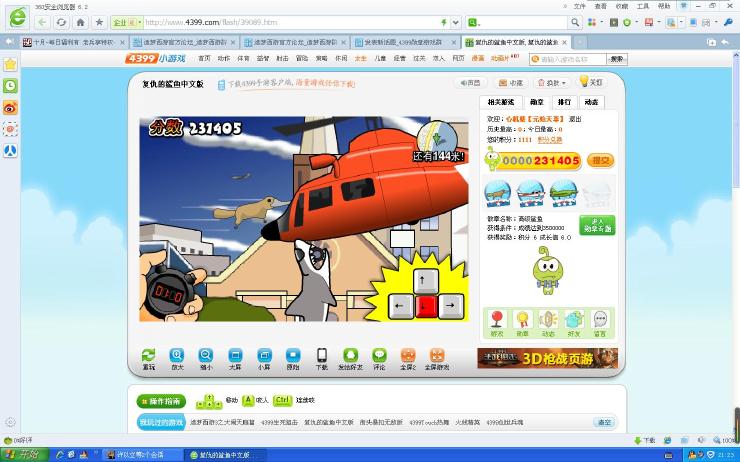Screen dimensions: 740x462
Task: Open the Weibo sidebar icon
Action: coord(10,108)
